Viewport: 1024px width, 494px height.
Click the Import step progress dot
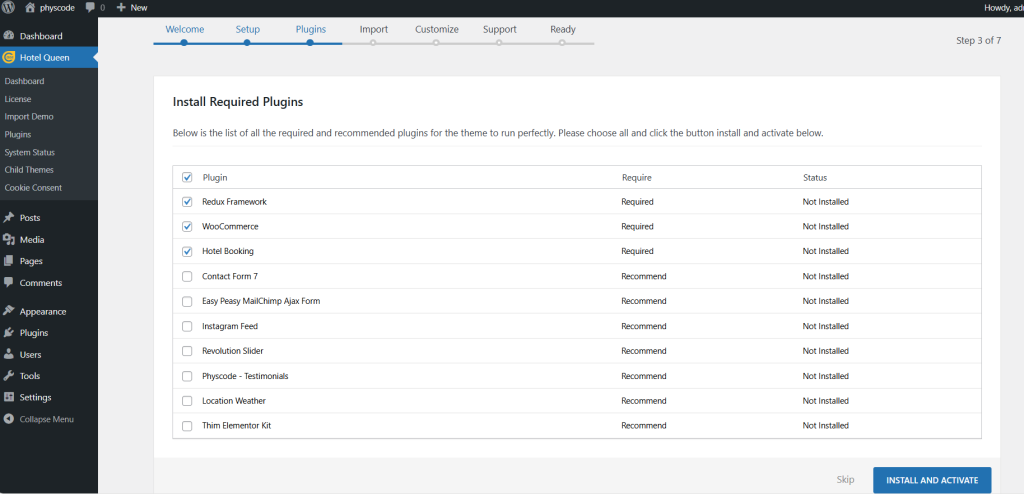[x=373, y=43]
